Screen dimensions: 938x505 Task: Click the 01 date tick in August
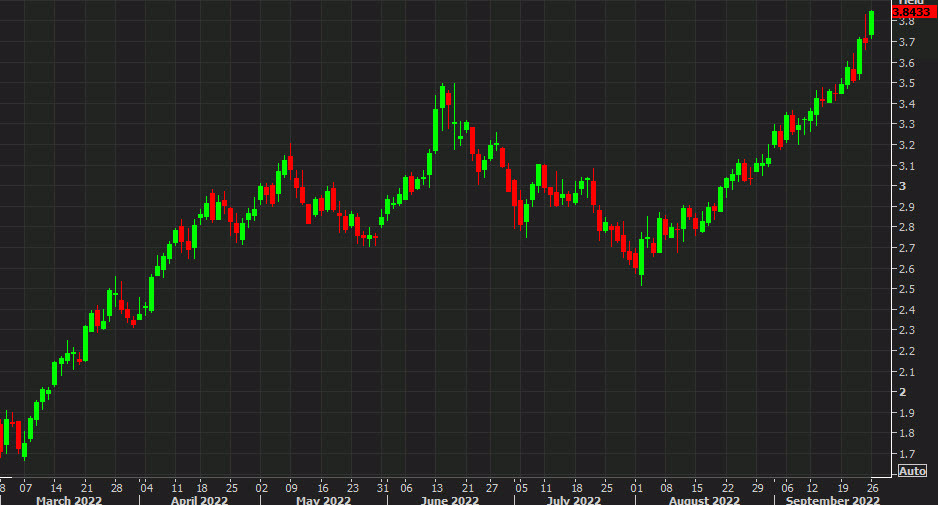tap(636, 486)
